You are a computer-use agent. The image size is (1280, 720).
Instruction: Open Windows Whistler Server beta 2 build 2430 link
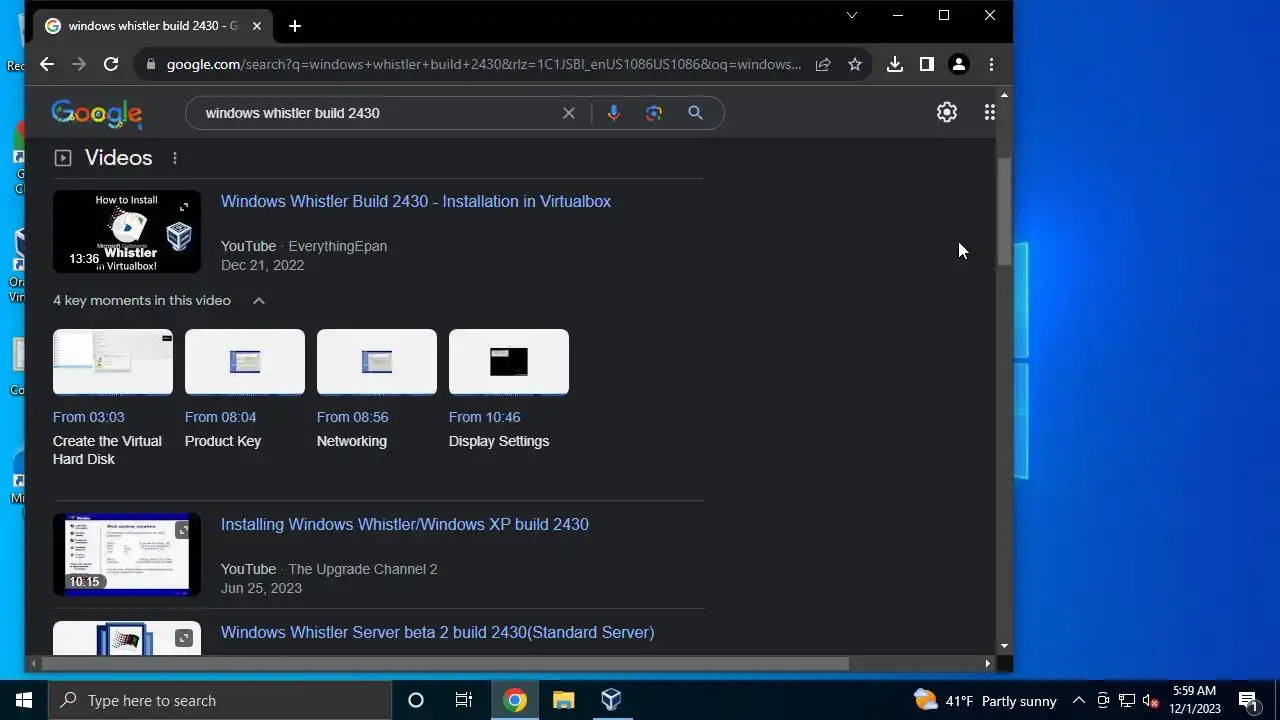(x=437, y=632)
